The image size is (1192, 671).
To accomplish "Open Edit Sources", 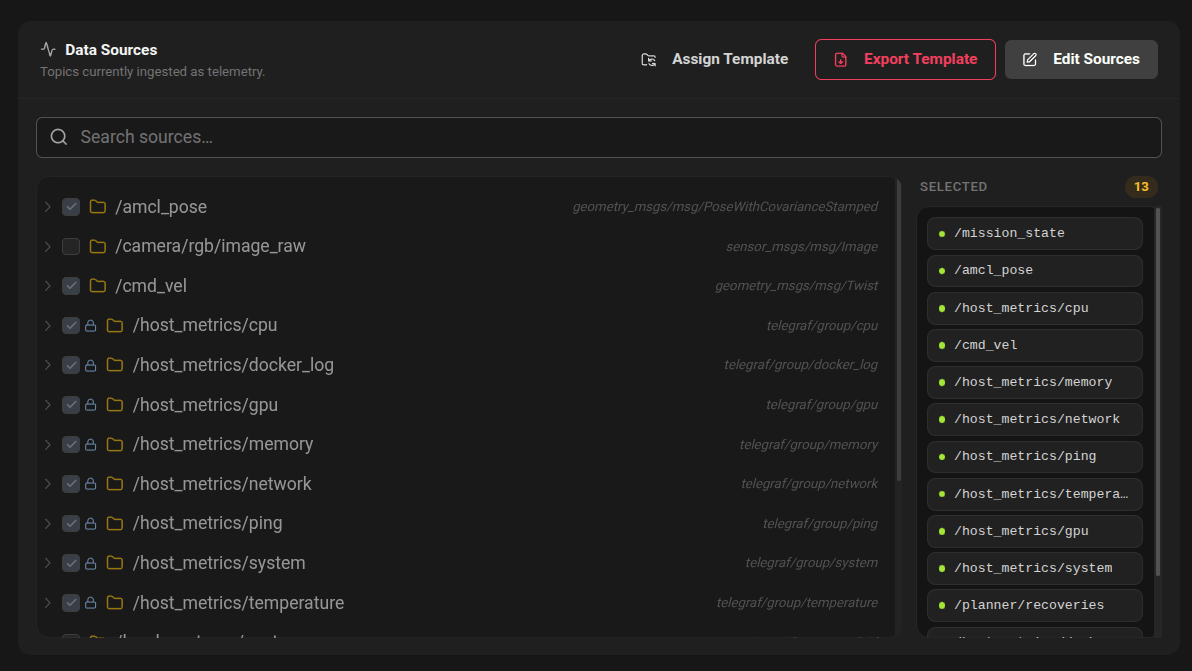I will [x=1081, y=59].
